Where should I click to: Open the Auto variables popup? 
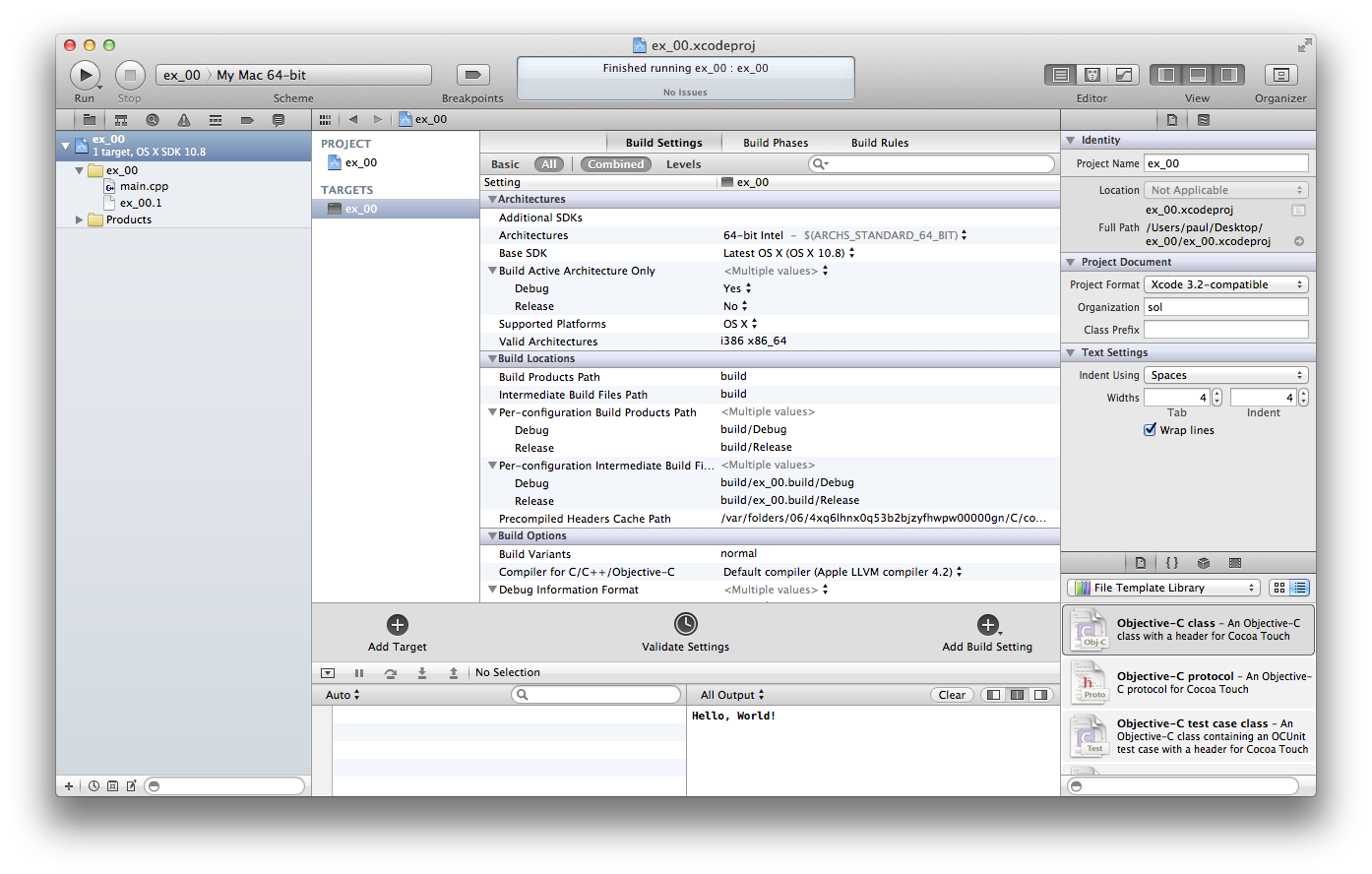(x=343, y=695)
